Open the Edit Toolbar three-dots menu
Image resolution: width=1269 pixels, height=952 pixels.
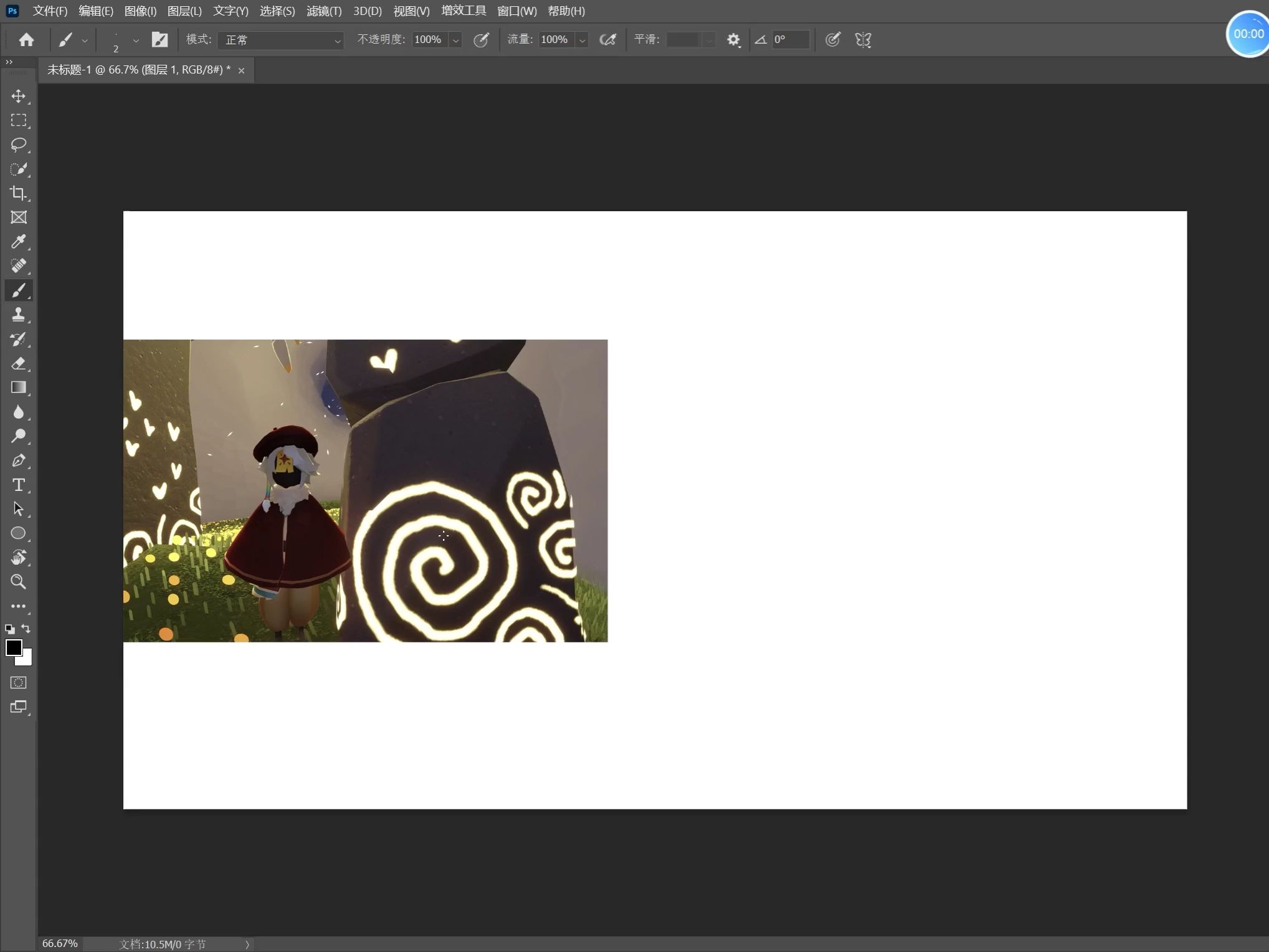tap(19, 606)
